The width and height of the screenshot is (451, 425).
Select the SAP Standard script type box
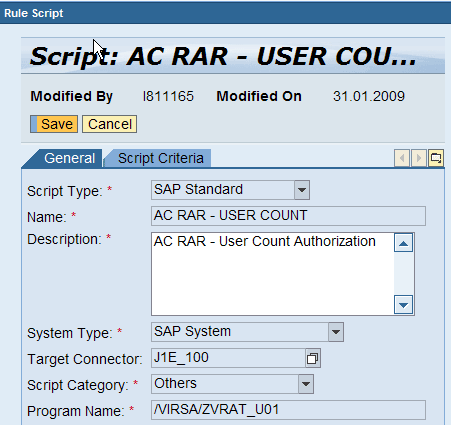[223, 190]
